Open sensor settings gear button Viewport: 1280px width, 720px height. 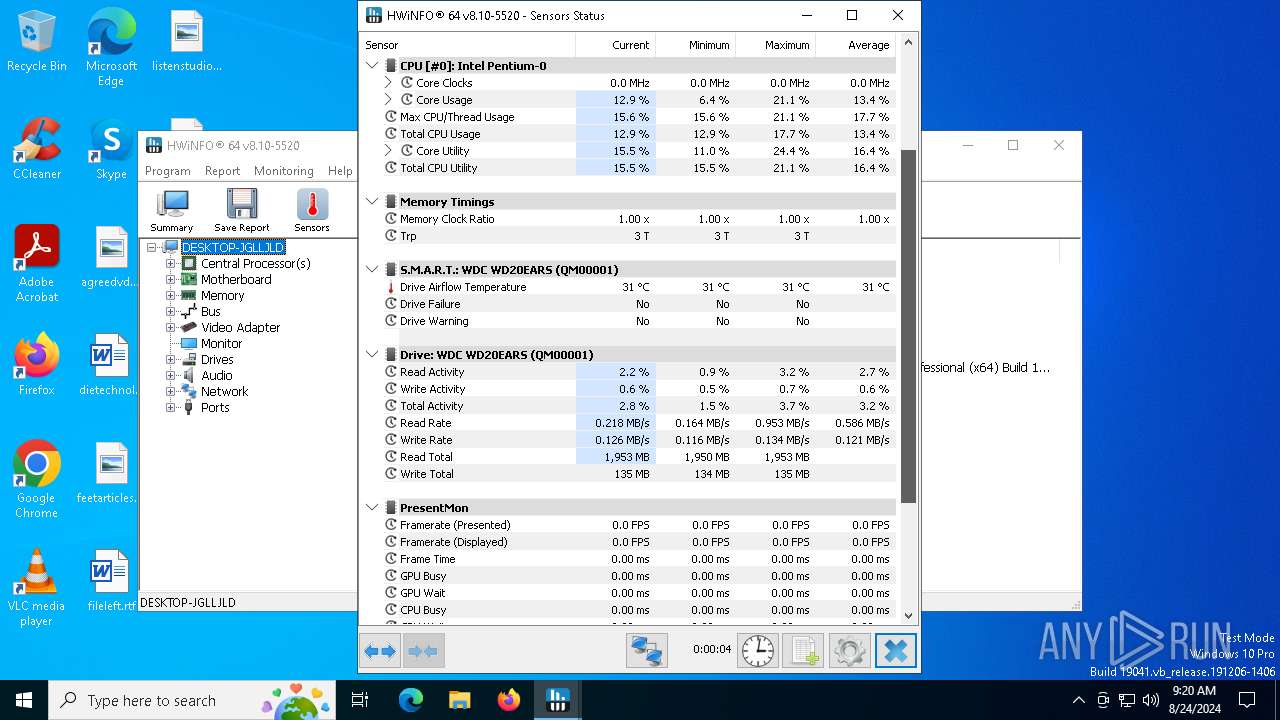850,651
